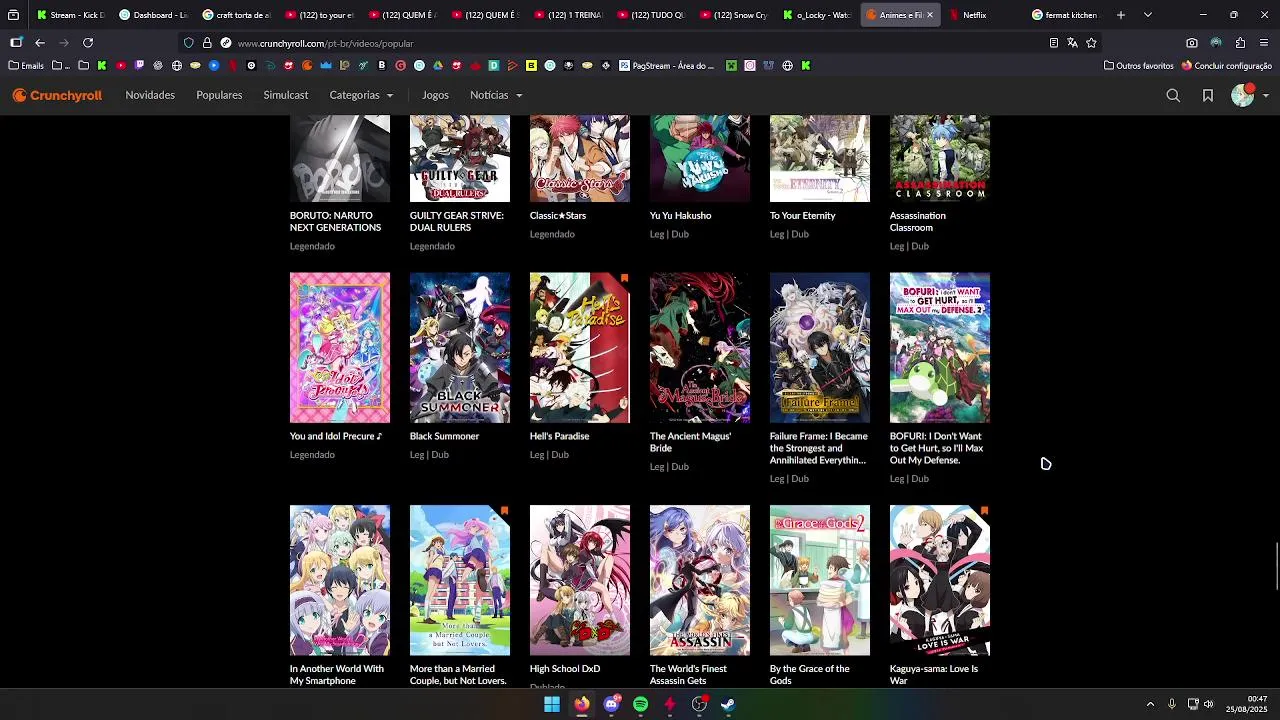Expand the profile avatar dropdown arrow
This screenshot has width=1280, height=720.
1266,96
